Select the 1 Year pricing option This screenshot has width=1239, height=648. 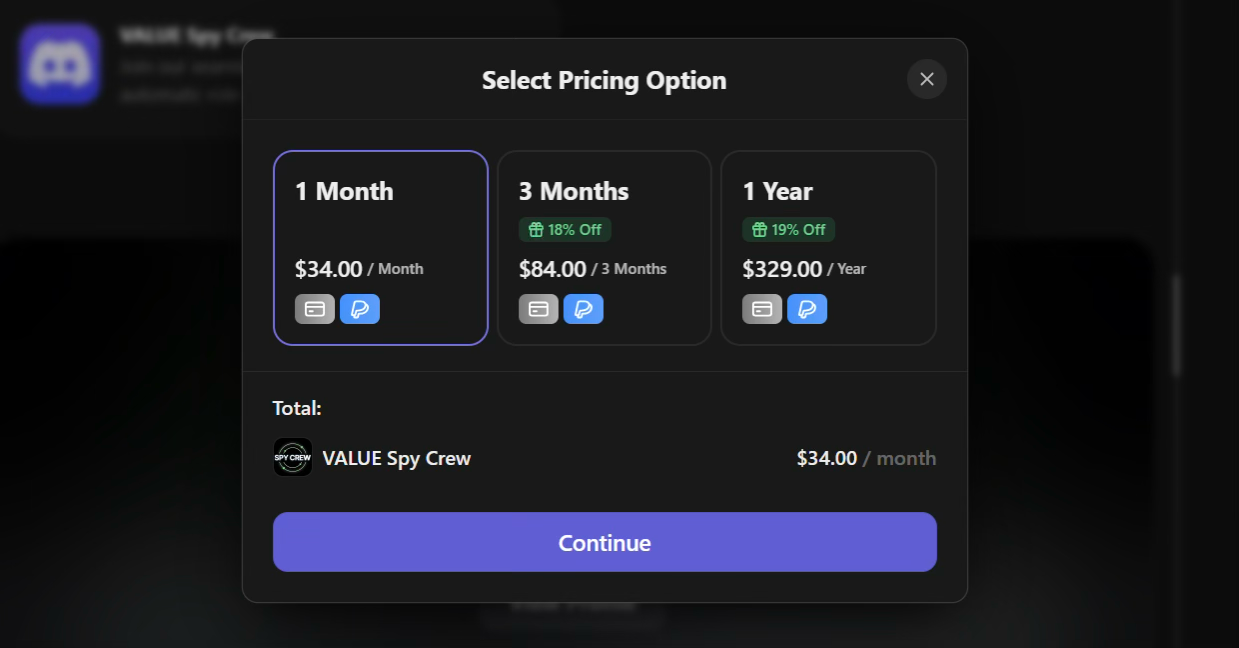pos(828,247)
